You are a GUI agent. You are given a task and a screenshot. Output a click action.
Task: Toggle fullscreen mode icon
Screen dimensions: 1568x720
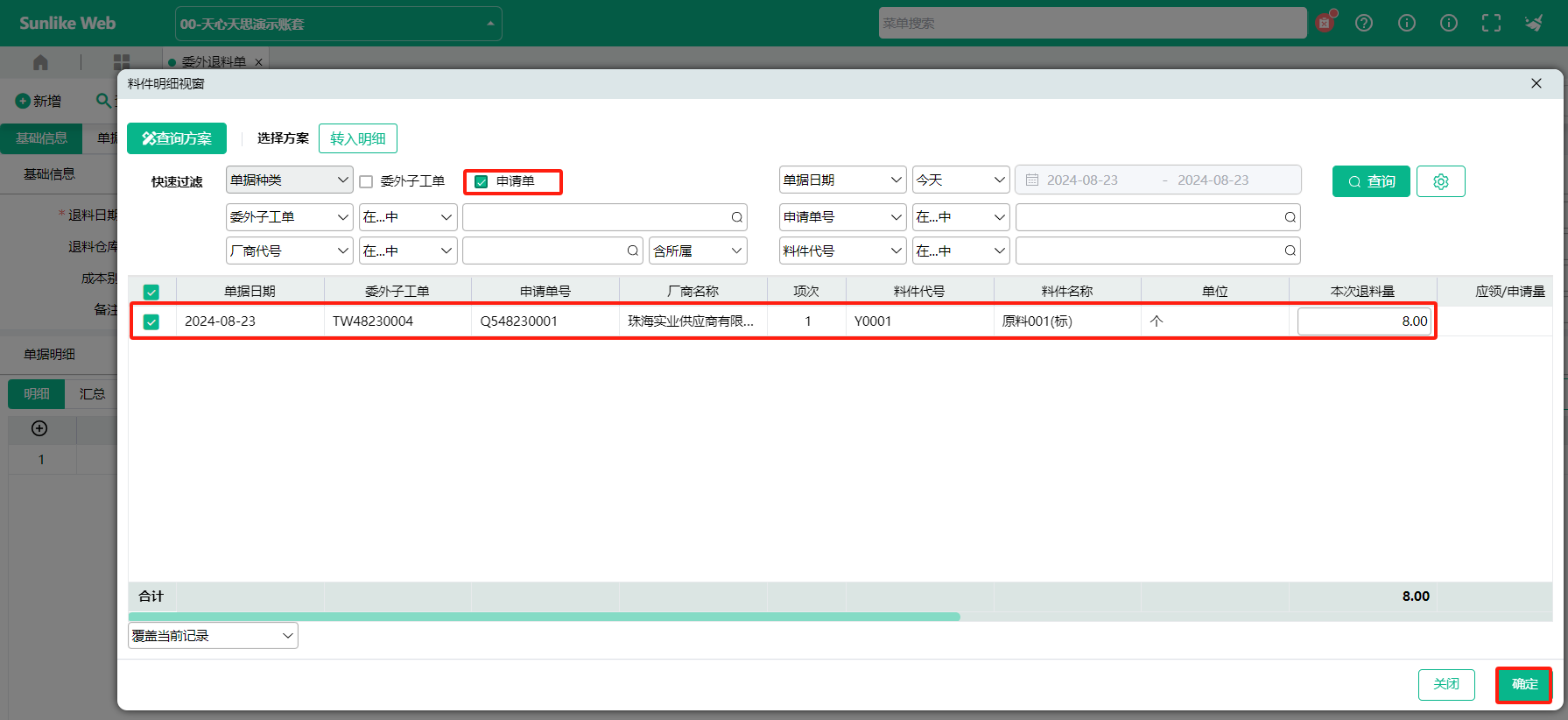point(1491,24)
